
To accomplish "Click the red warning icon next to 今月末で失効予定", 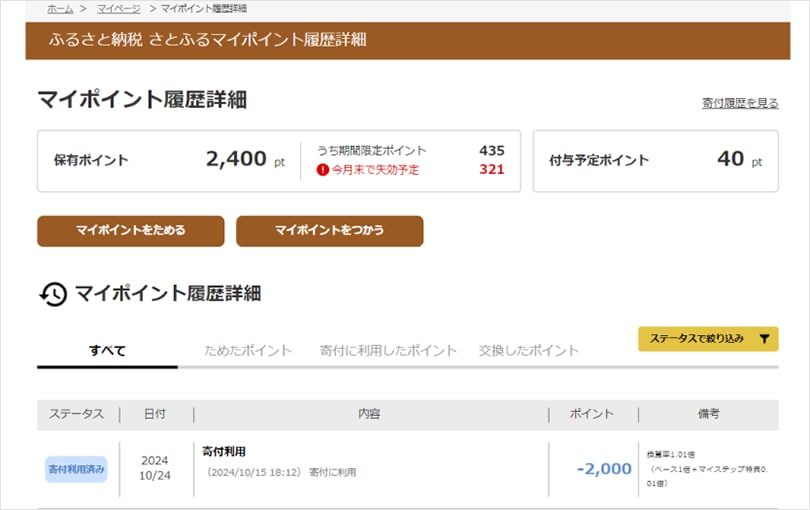I will tap(322, 169).
